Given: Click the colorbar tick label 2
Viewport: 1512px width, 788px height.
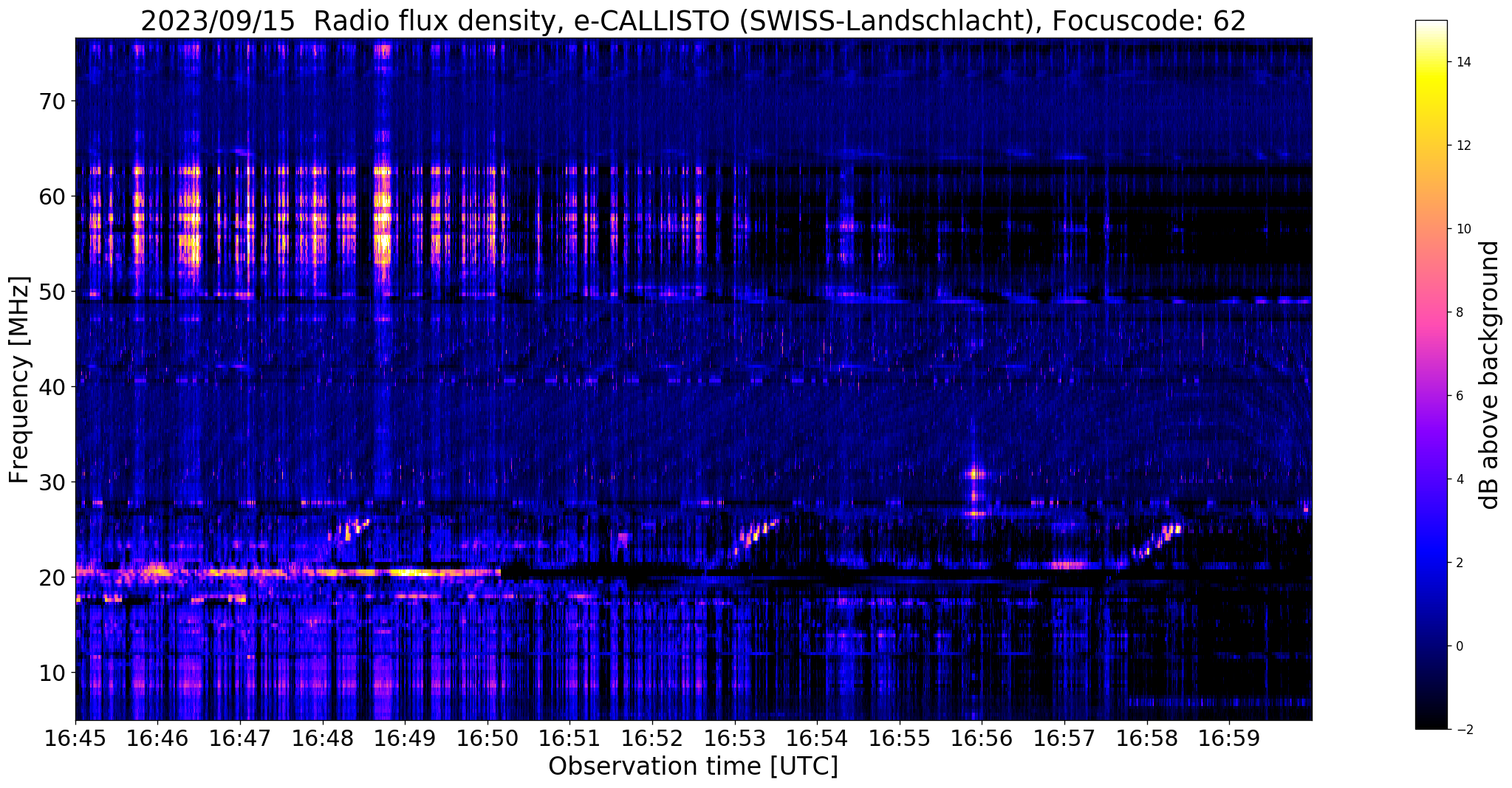Looking at the screenshot, I should 1458,563.
